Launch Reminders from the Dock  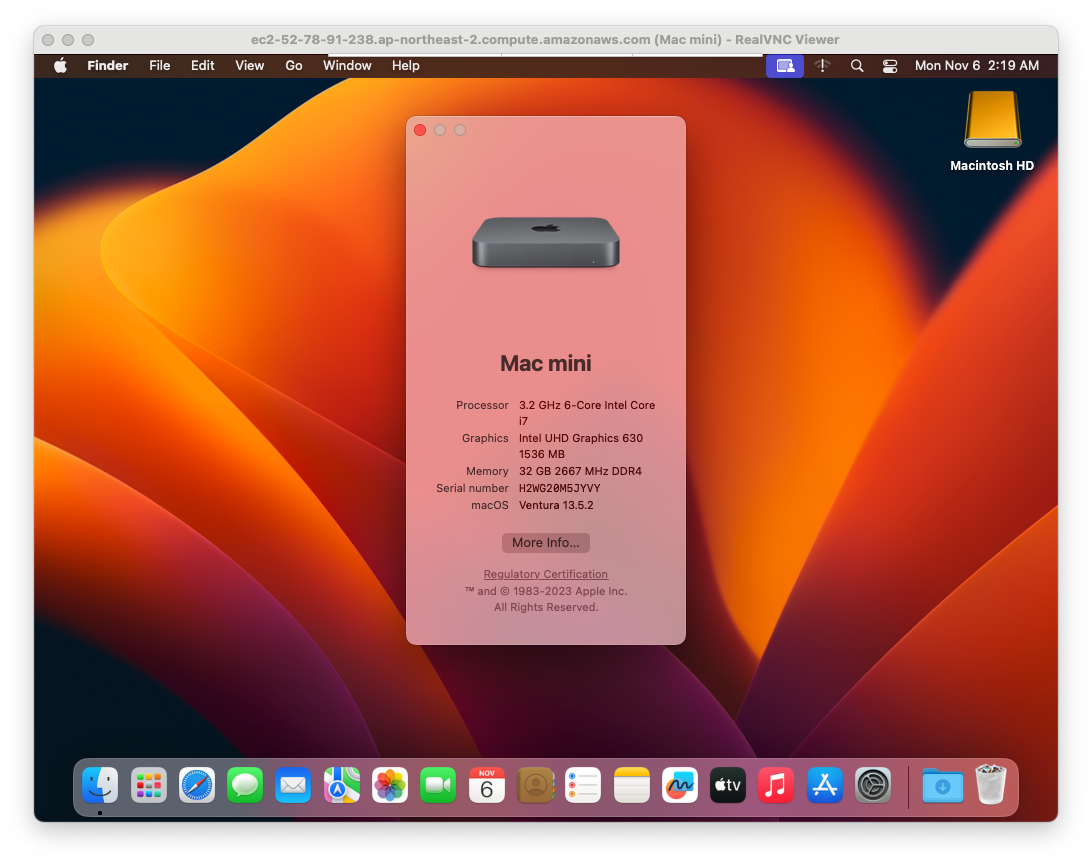[x=583, y=785]
